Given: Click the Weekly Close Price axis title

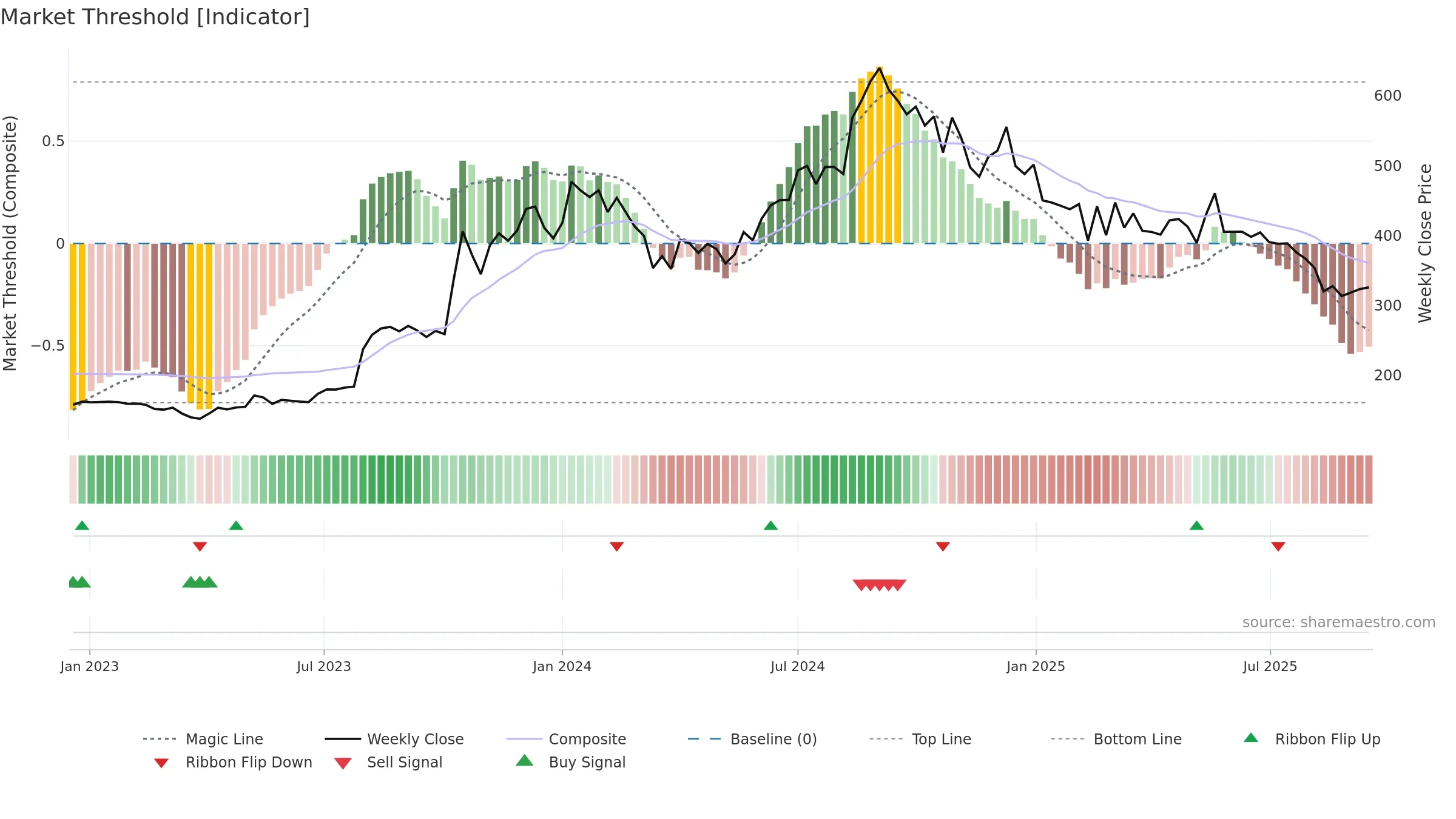Looking at the screenshot, I should [x=1425, y=243].
